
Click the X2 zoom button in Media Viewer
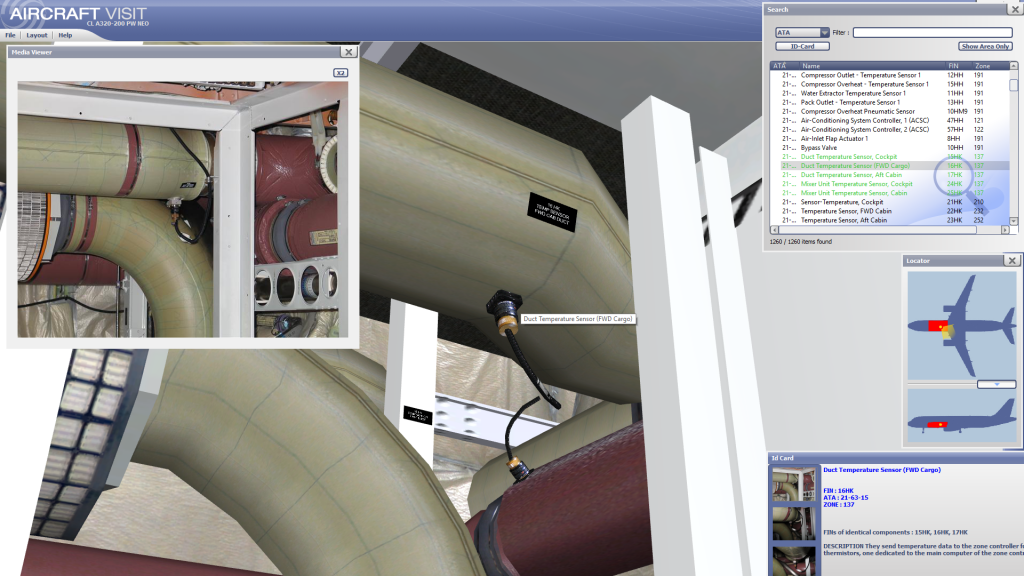click(340, 72)
